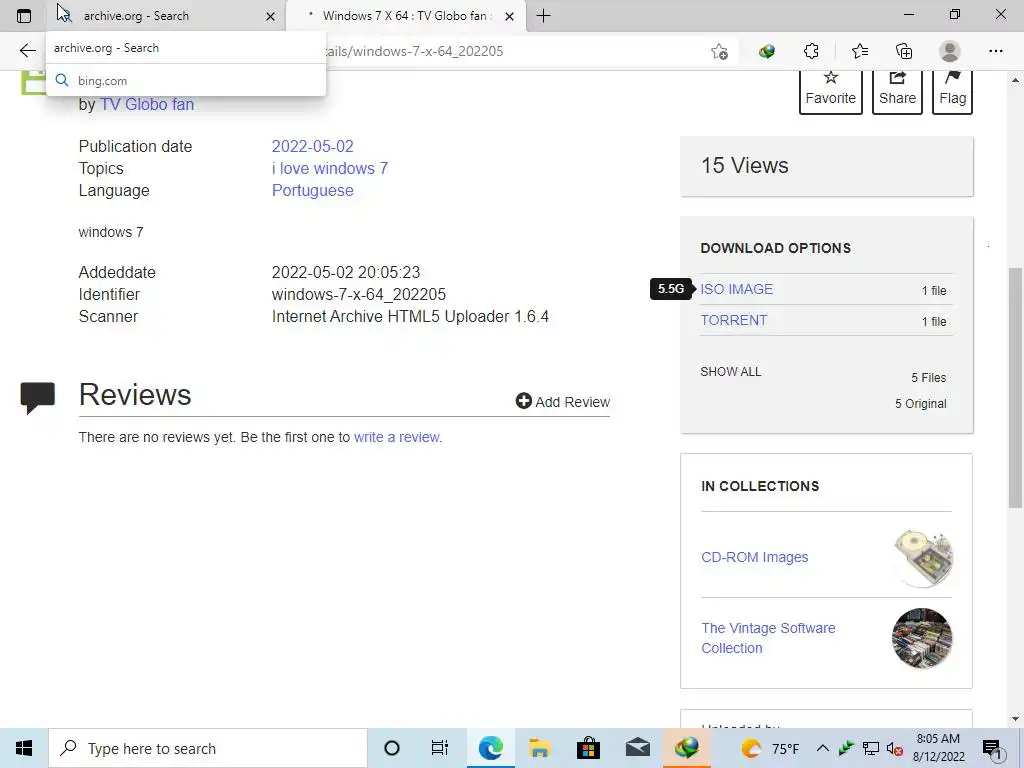Click the Add Review link
The image size is (1024, 768).
[563, 402]
